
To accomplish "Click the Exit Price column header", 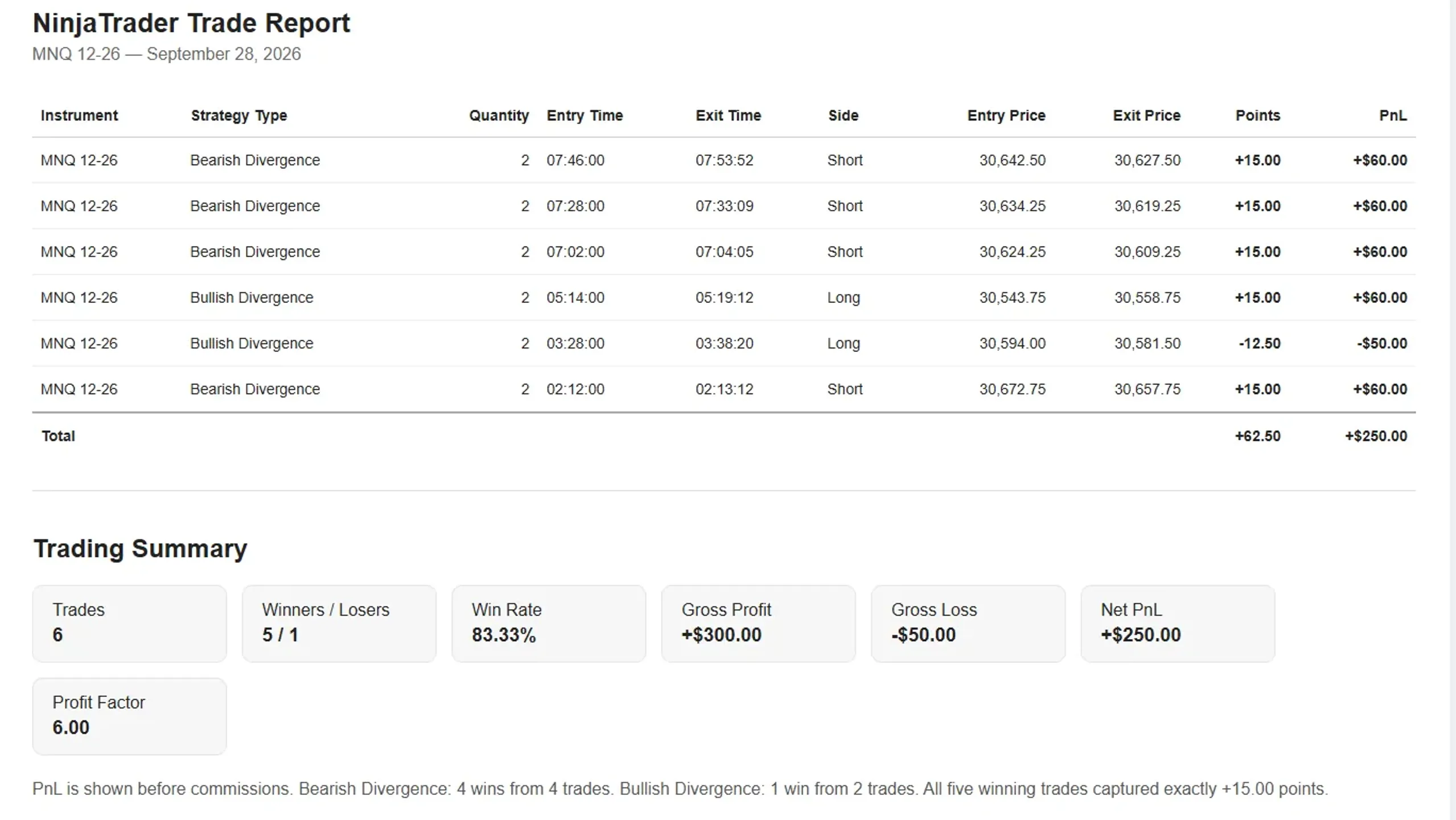I will click(1146, 116).
